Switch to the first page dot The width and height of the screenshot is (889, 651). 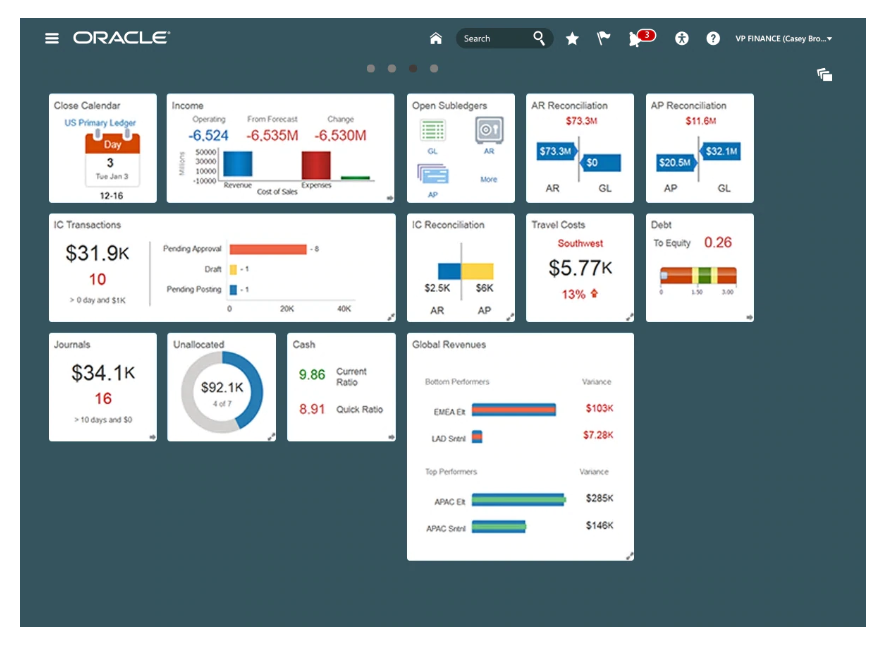click(371, 69)
